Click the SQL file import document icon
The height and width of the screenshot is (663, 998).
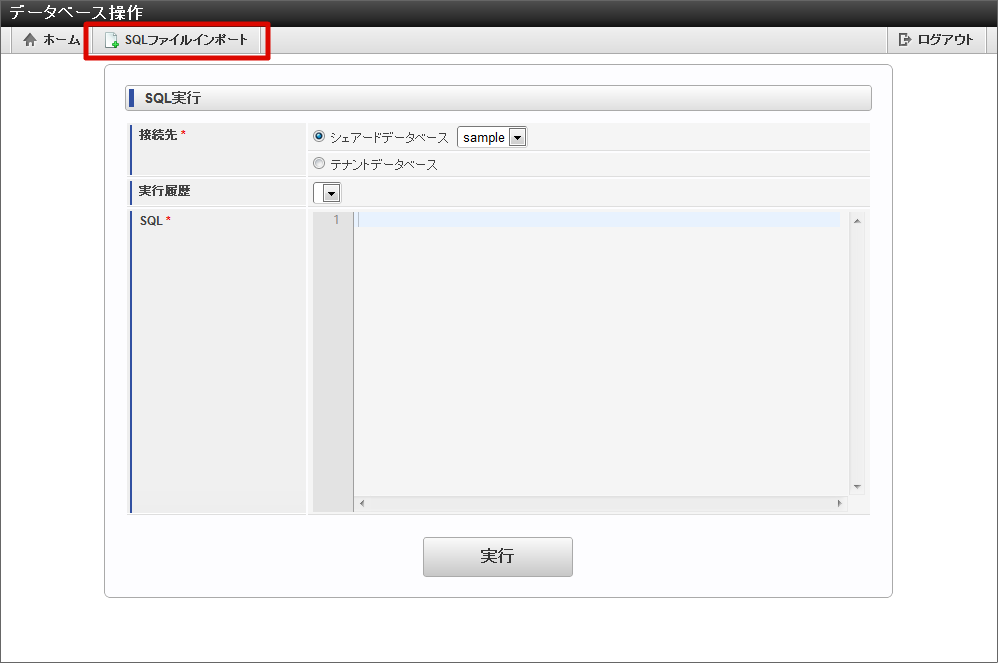point(111,40)
